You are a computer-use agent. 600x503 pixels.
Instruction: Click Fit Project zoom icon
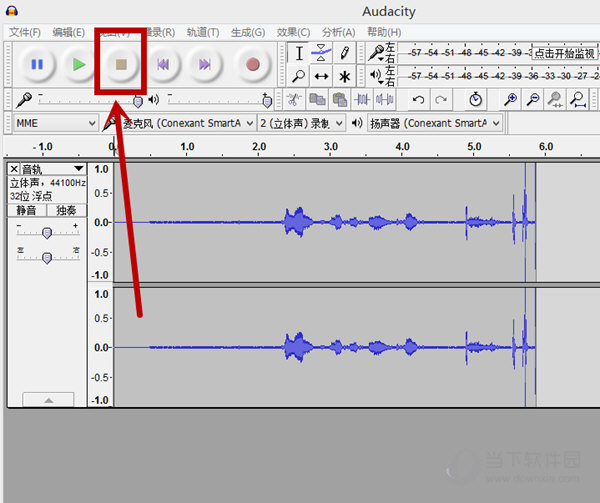[x=578, y=100]
